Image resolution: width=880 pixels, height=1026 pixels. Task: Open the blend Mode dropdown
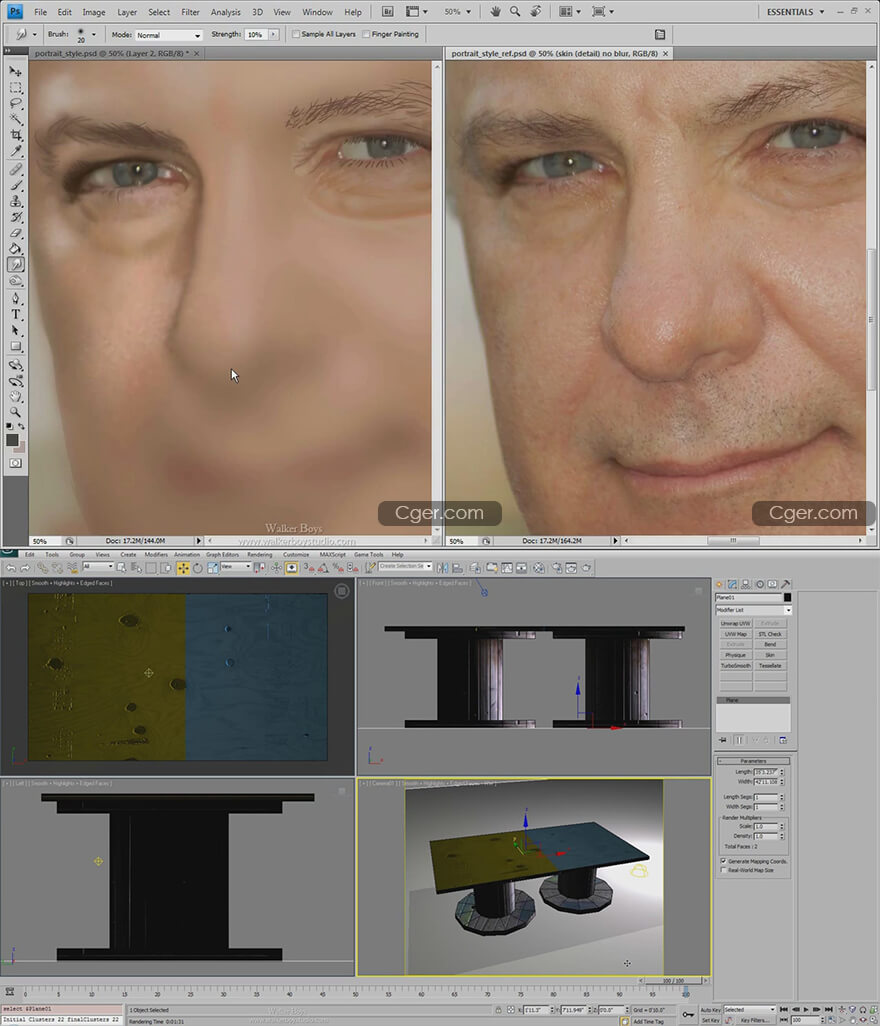[168, 35]
